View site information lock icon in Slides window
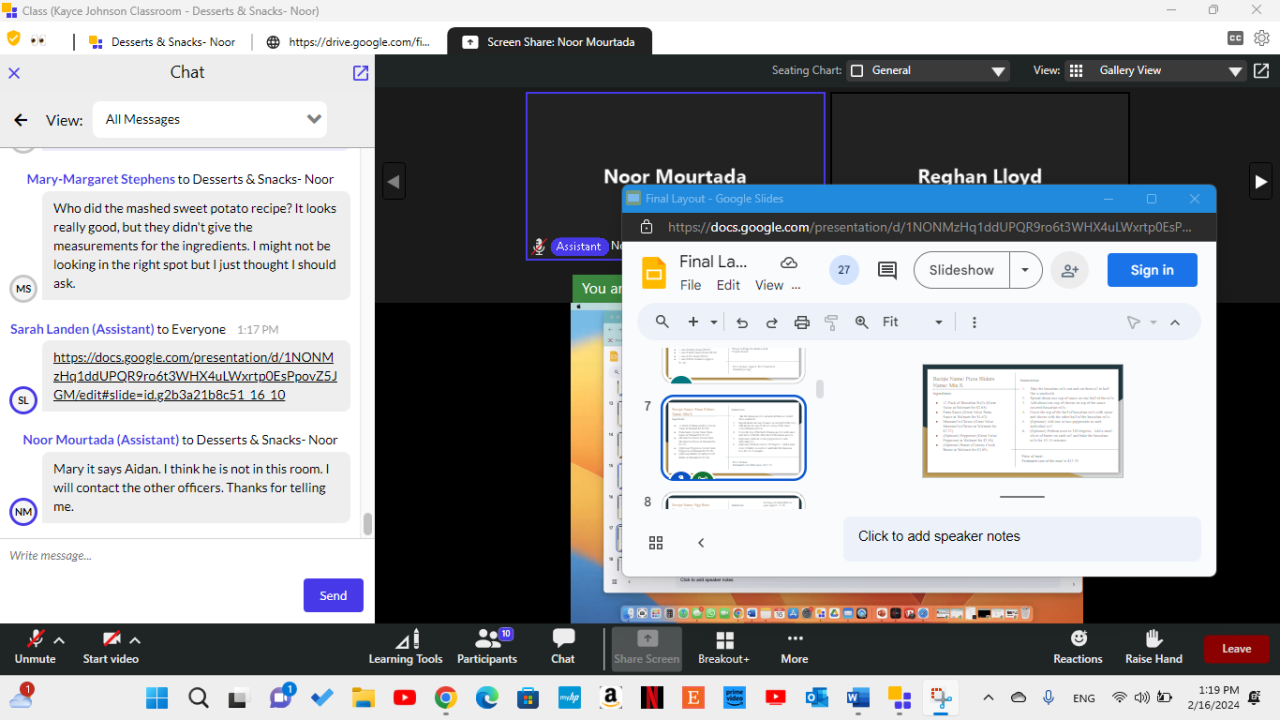1280x720 pixels. pos(646,227)
